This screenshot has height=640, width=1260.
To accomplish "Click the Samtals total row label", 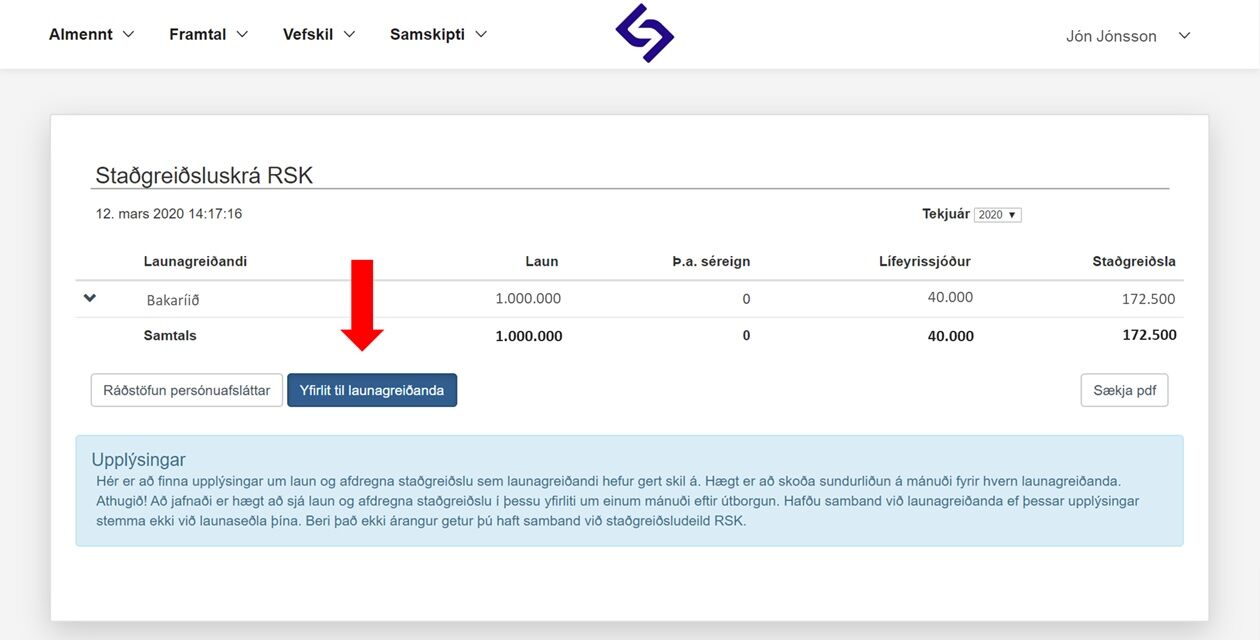I will coord(170,336).
